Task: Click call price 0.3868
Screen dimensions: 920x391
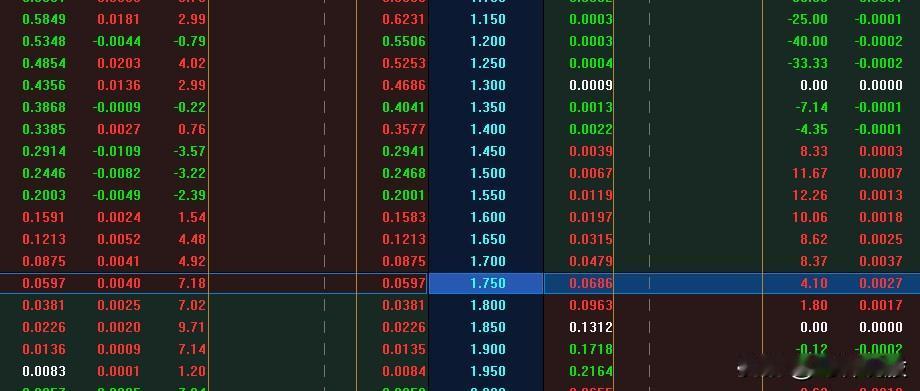Action: click(44, 107)
